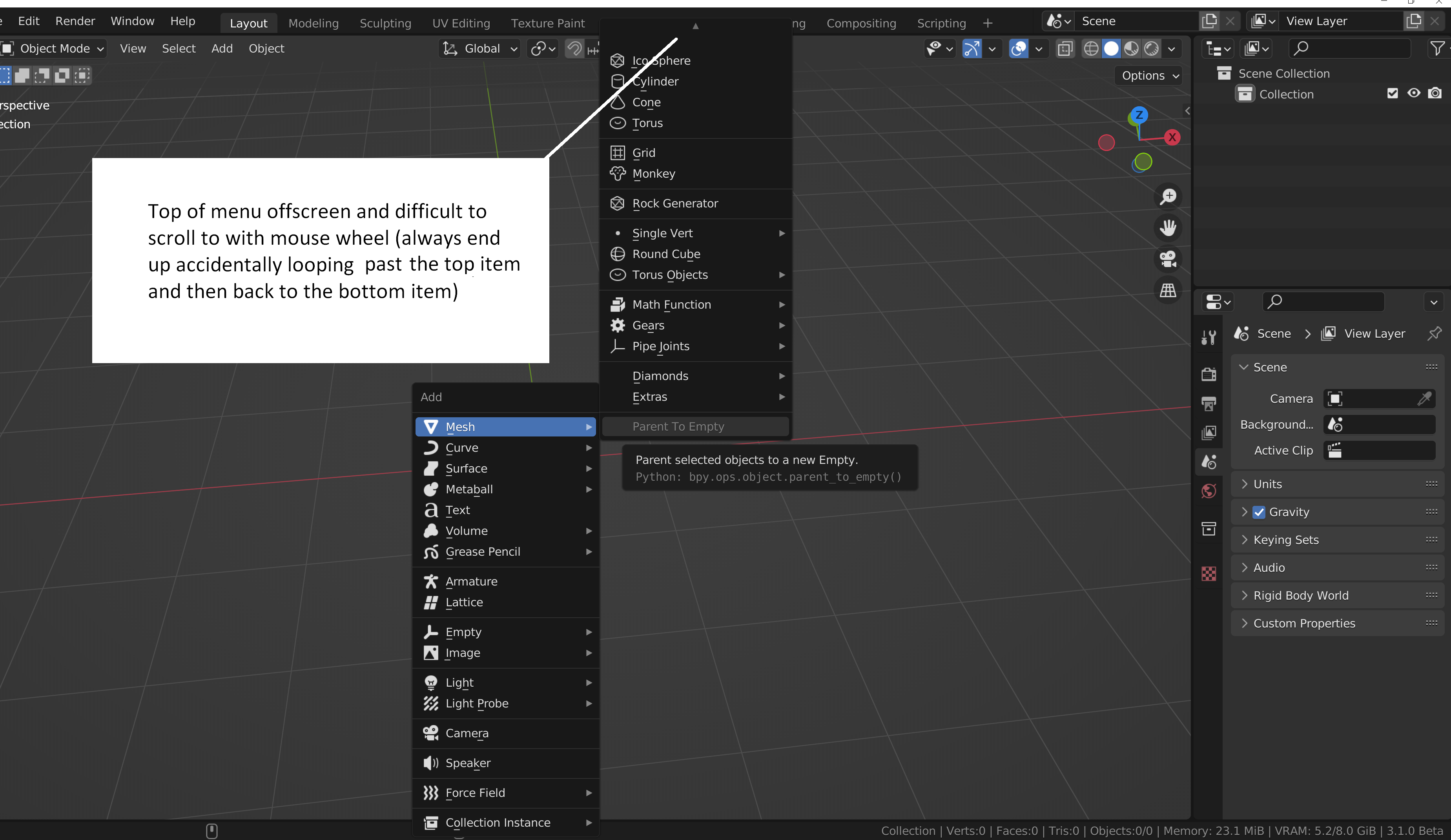This screenshot has height=840, width=1451.
Task: Open the Collection properties tab icon
Action: (1209, 529)
